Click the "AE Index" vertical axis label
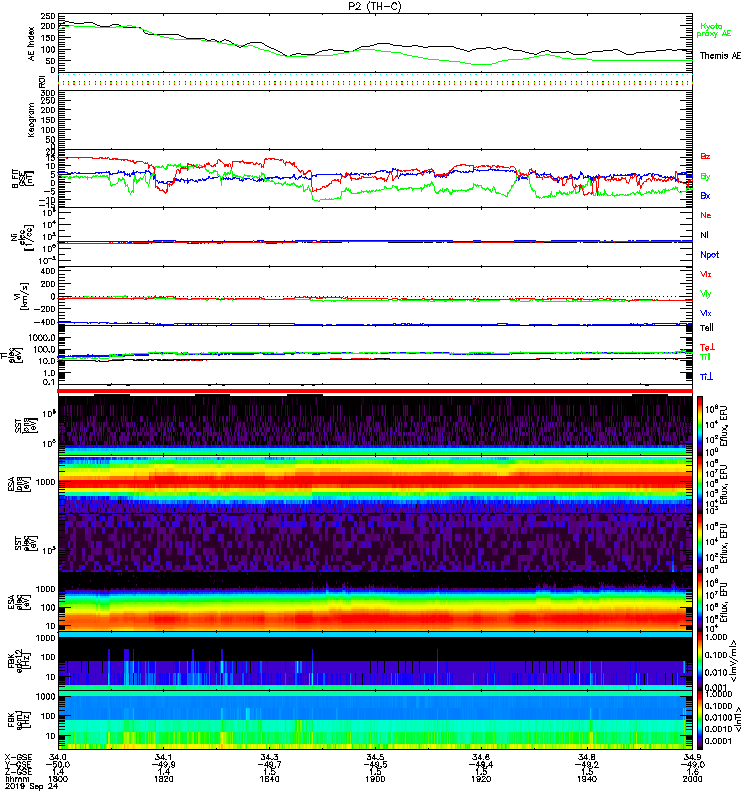The image size is (750, 800). [32, 44]
